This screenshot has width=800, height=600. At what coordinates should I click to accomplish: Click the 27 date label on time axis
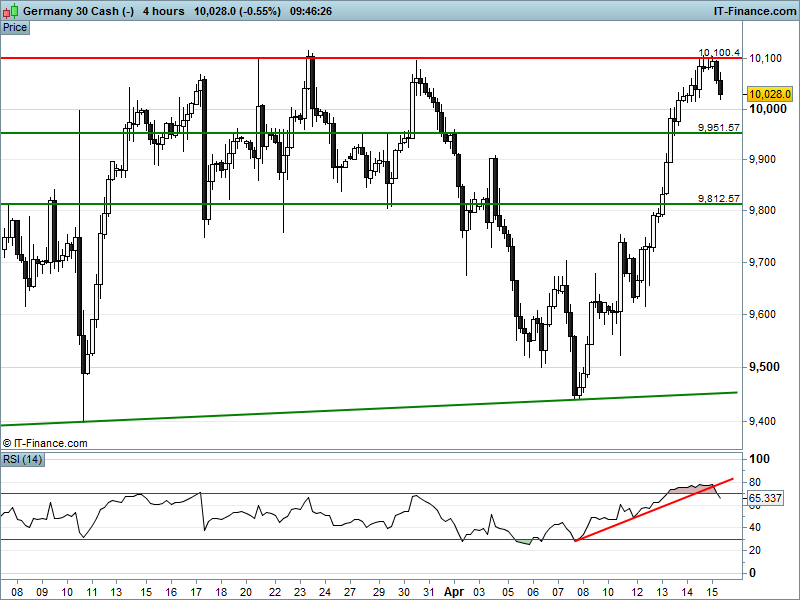pyautogui.click(x=349, y=592)
